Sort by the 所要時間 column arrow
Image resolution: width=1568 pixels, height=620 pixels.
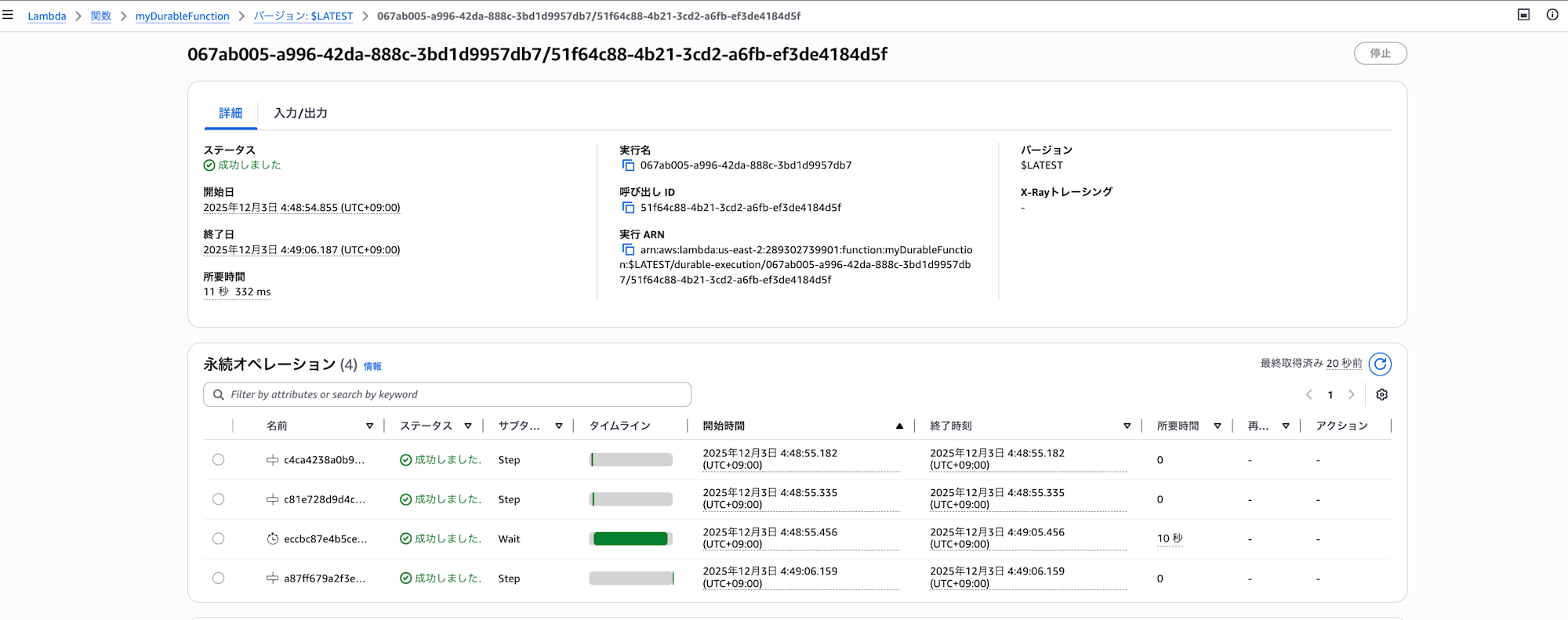(1218, 426)
